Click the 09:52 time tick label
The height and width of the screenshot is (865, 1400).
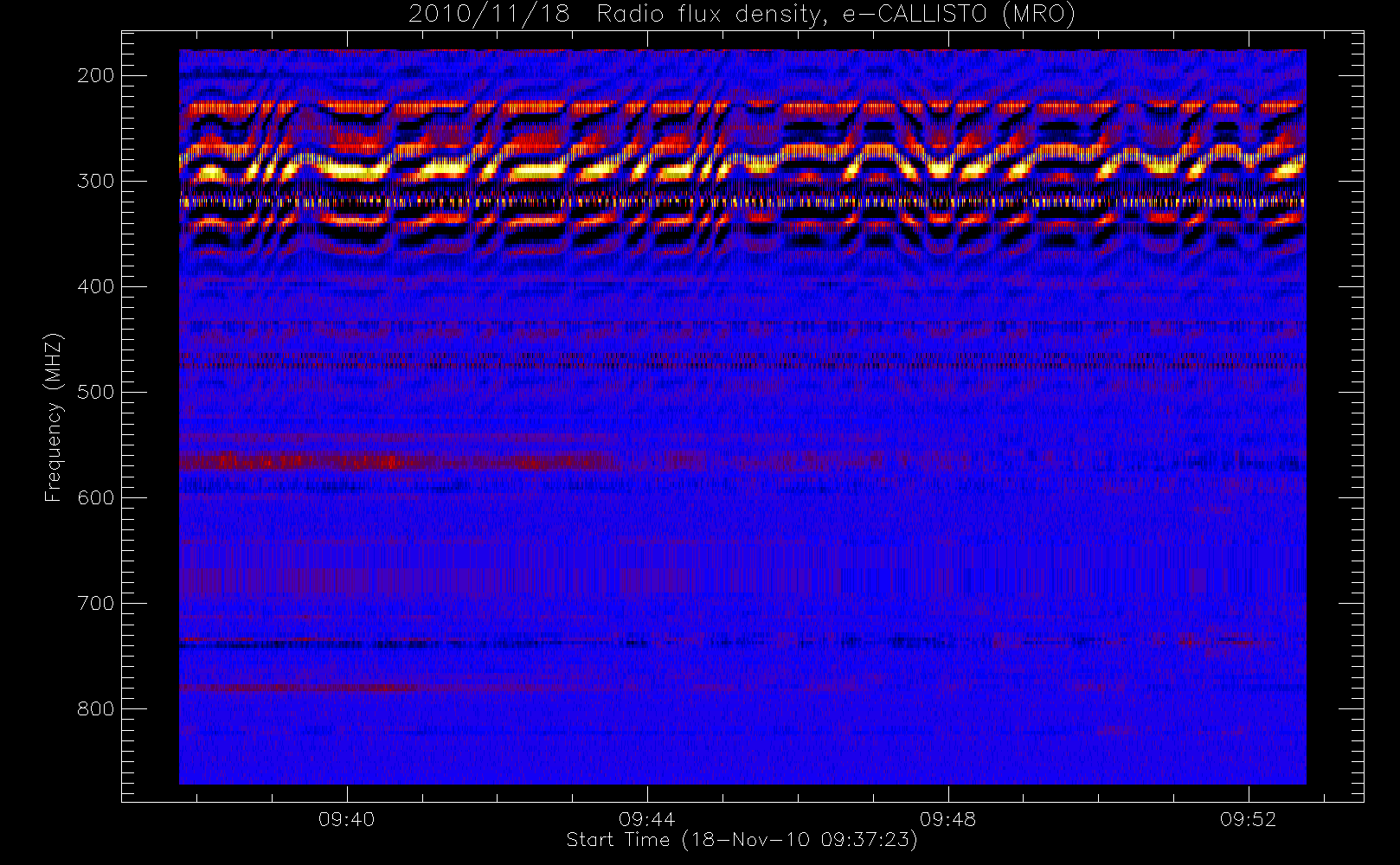pyautogui.click(x=1249, y=819)
